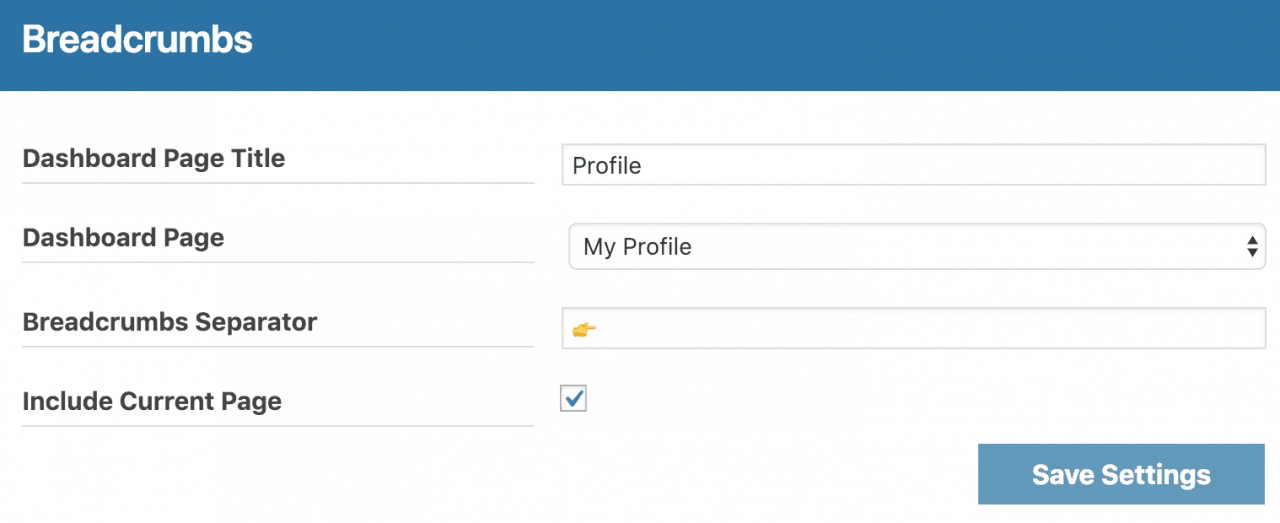This screenshot has height=523, width=1280.
Task: Click the pointing hand emoji separator
Action: tap(585, 328)
